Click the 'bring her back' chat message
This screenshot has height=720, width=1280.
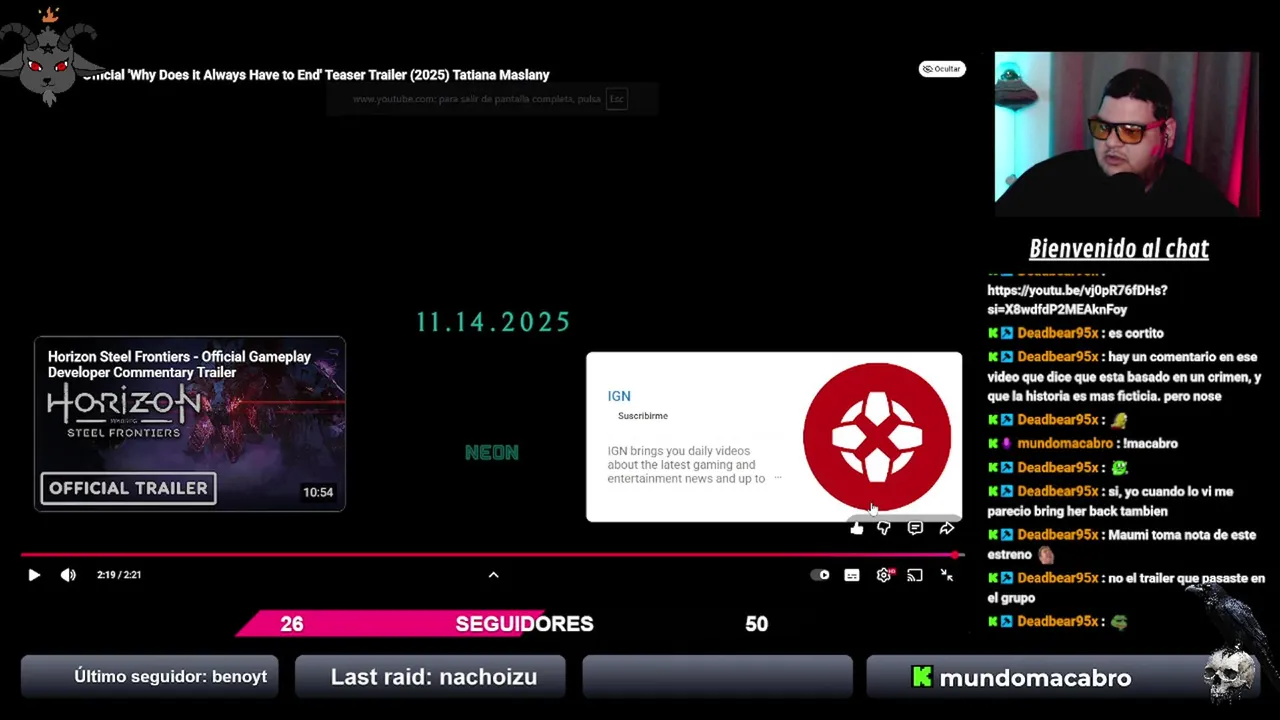[x=1110, y=501]
